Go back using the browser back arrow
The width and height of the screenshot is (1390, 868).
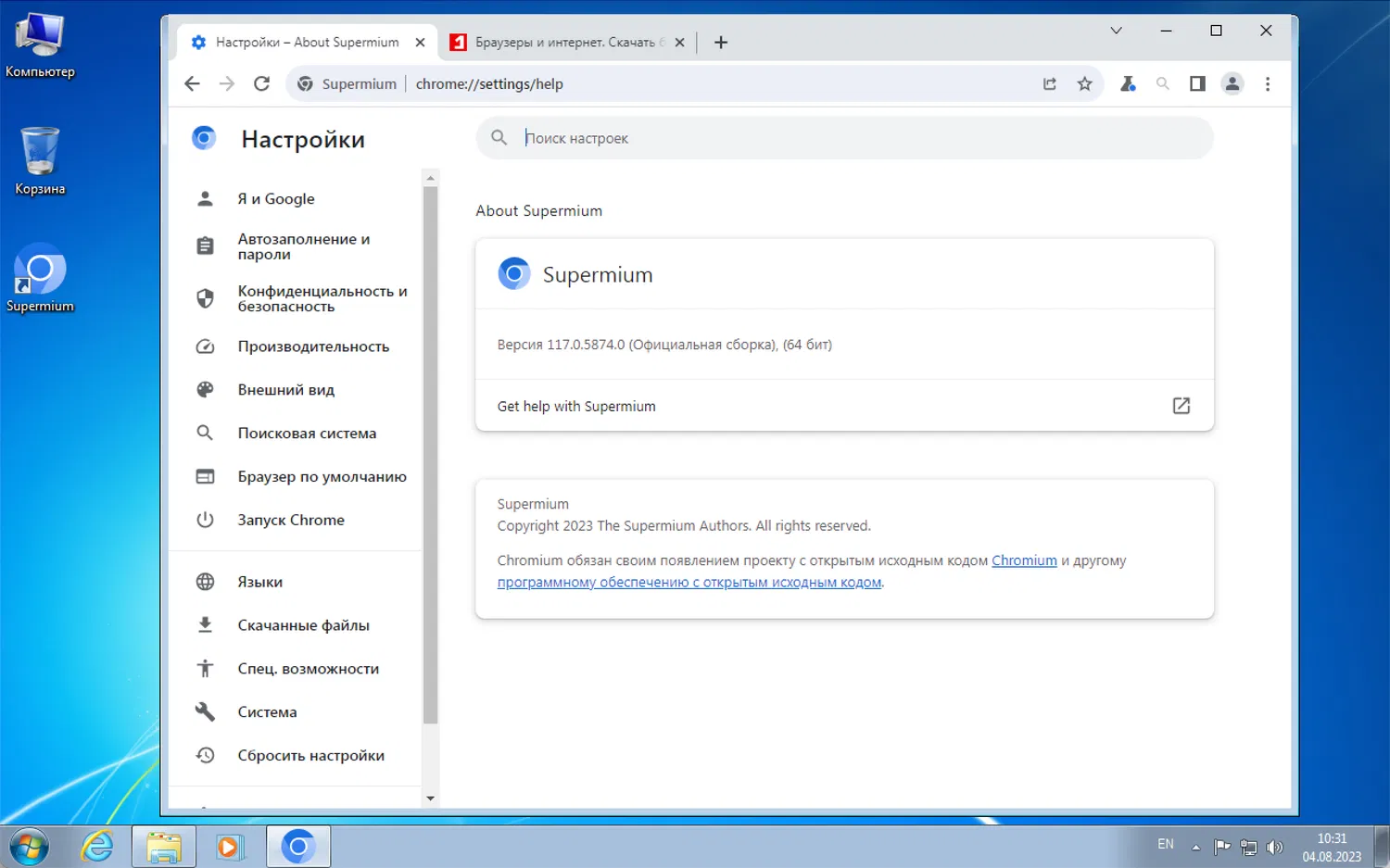click(x=192, y=83)
